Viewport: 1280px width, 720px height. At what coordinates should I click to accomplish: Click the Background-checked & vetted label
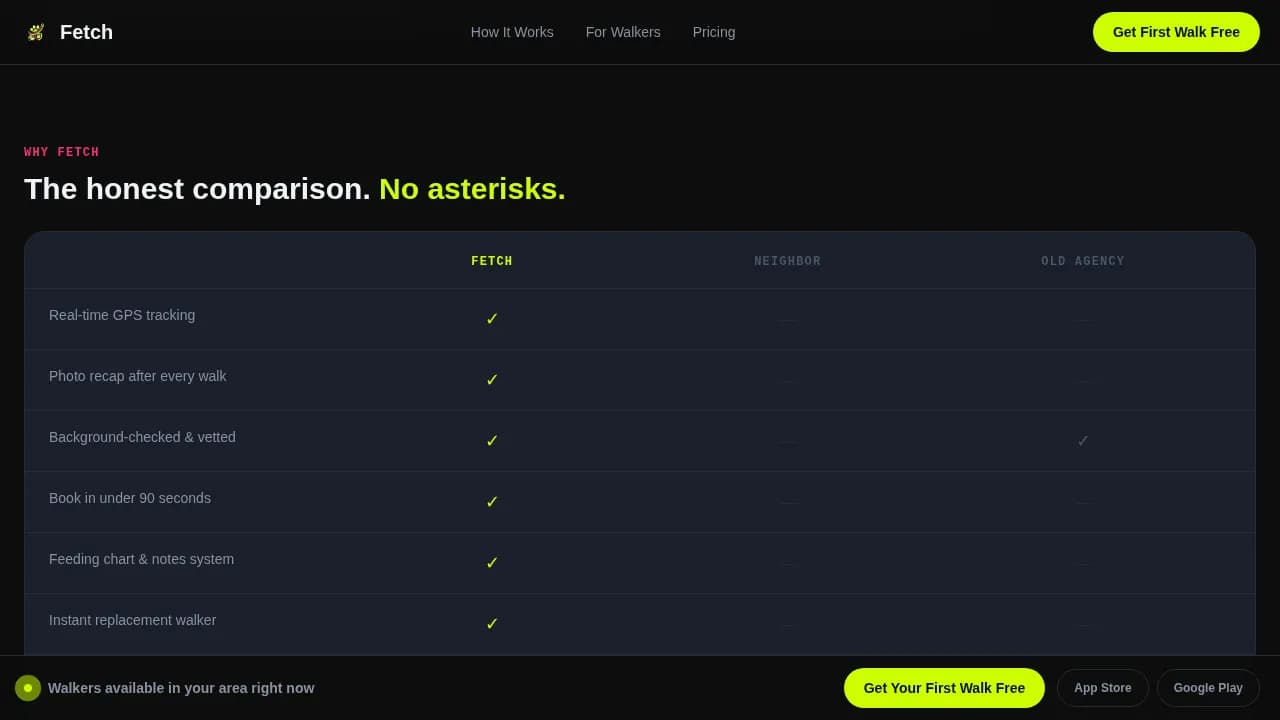(142, 437)
